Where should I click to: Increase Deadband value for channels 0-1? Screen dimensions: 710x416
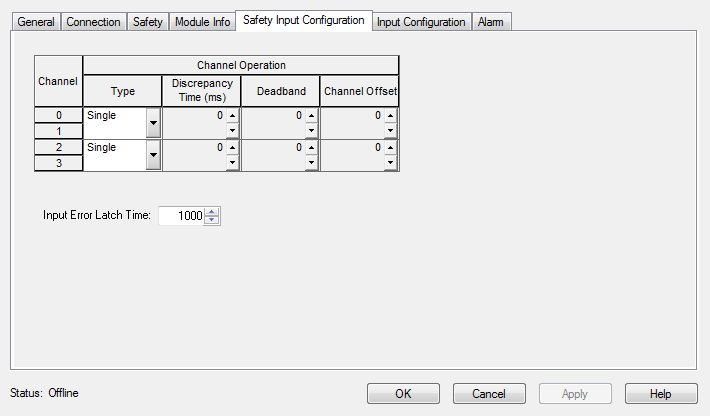tap(311, 117)
